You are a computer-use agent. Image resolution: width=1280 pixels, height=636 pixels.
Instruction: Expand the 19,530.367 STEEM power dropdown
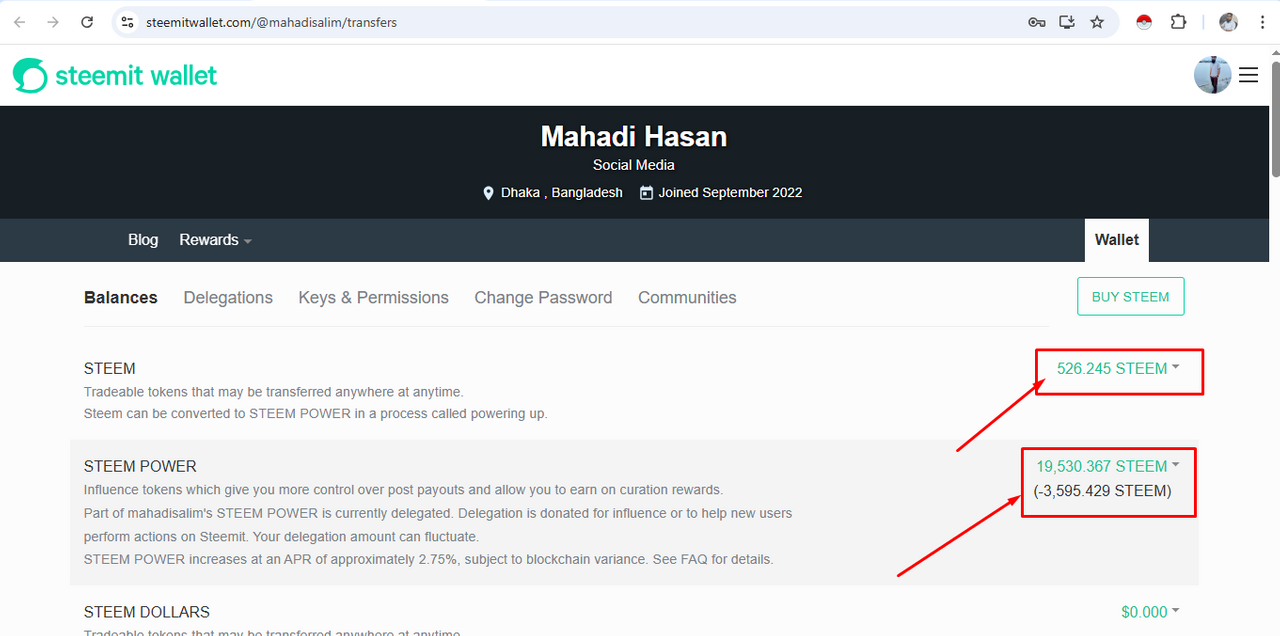(x=1108, y=466)
